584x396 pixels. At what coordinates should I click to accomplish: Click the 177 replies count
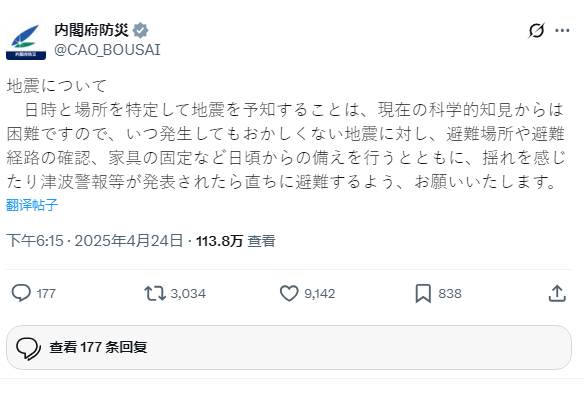pyautogui.click(x=46, y=294)
